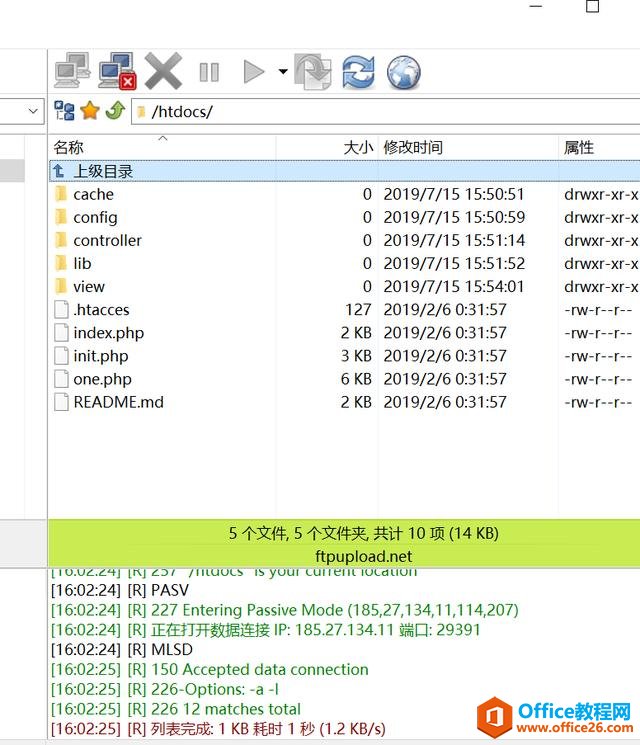Click the globe icon in the toolbar
640x745 pixels.
pyautogui.click(x=403, y=72)
